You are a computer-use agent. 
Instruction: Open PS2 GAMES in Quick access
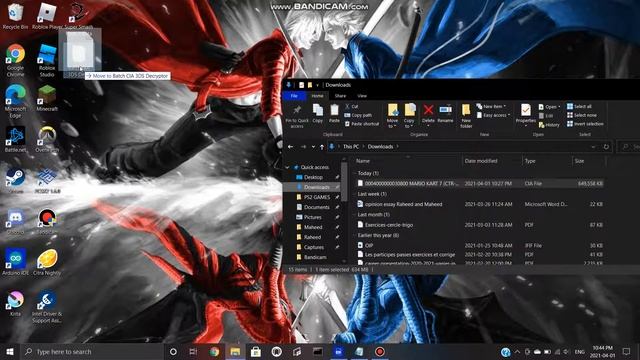coord(317,197)
